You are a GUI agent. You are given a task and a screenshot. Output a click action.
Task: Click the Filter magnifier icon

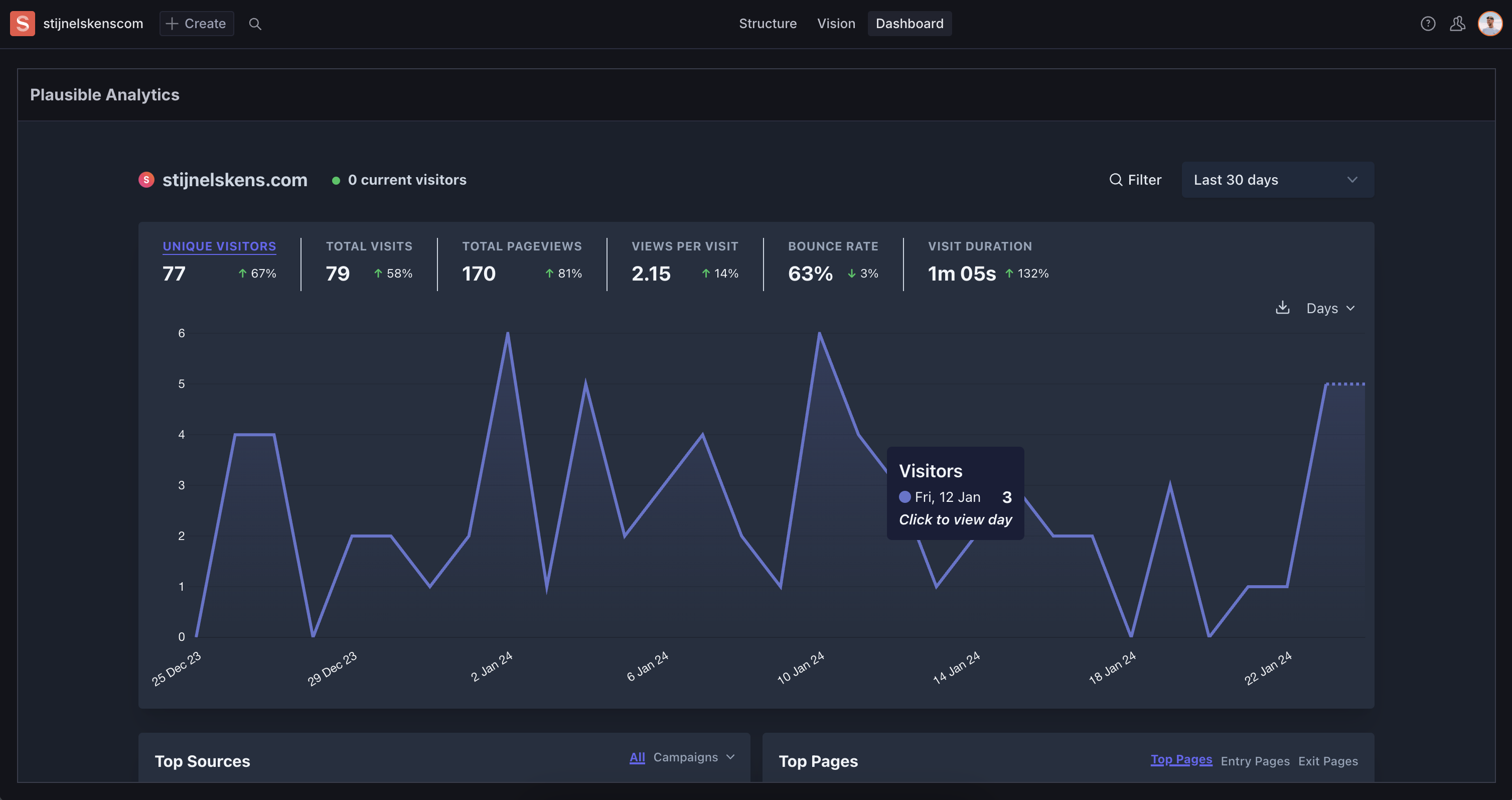(x=1115, y=180)
